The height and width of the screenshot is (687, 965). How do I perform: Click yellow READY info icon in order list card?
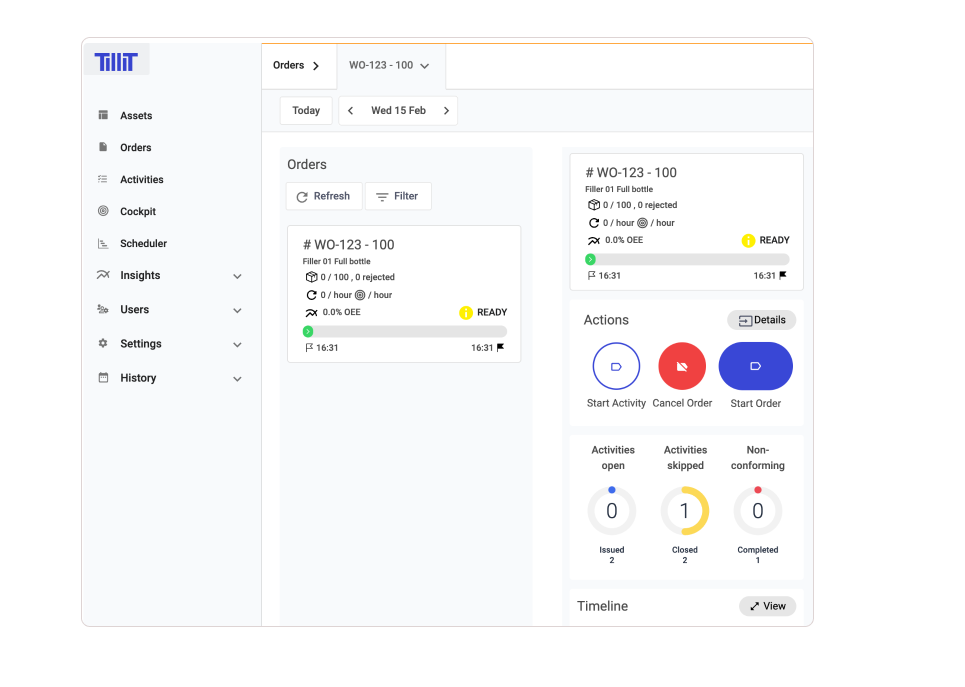466,313
